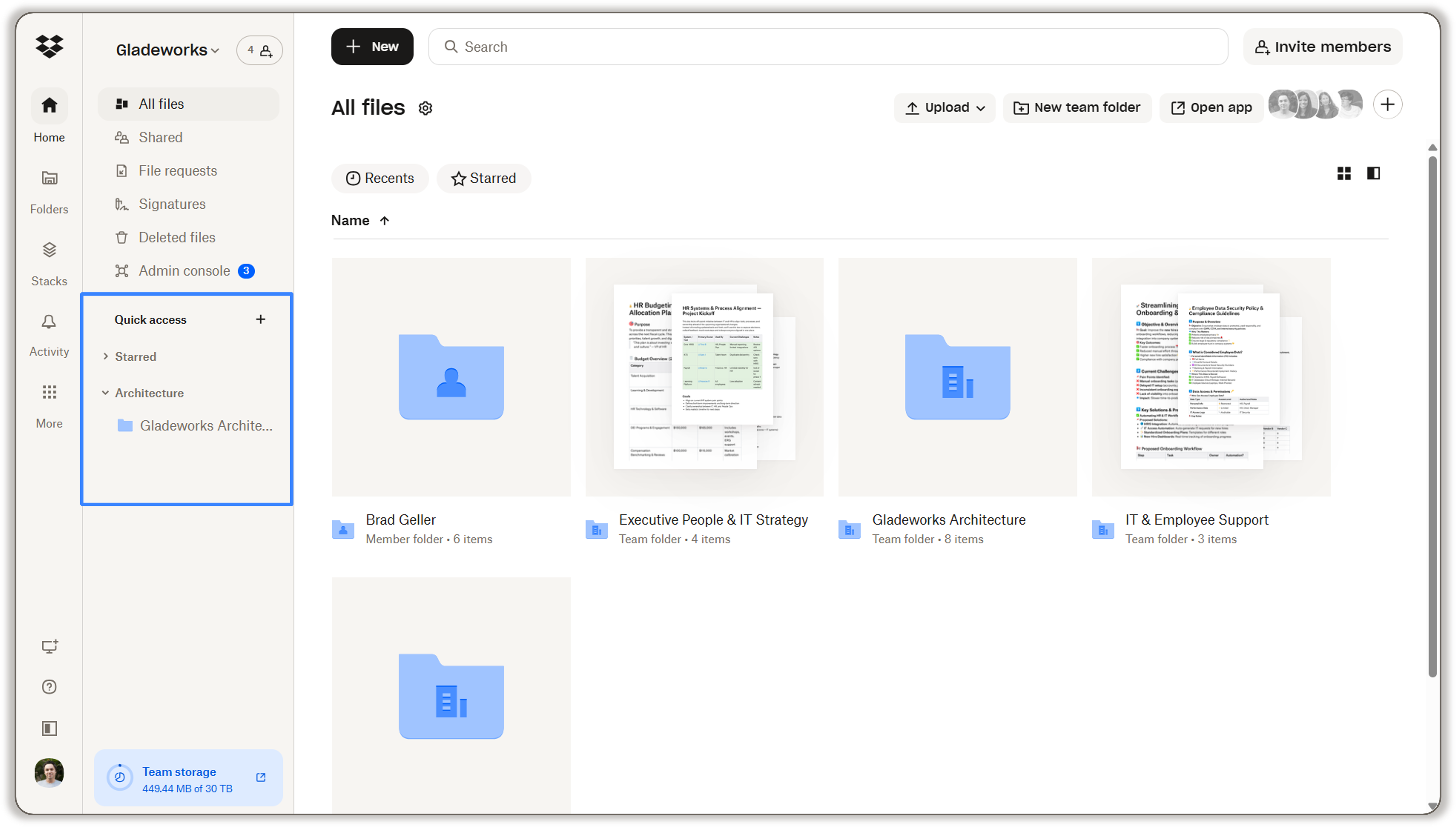This screenshot has width=1456, height=827.
Task: Focus the Search field
Action: click(x=828, y=47)
